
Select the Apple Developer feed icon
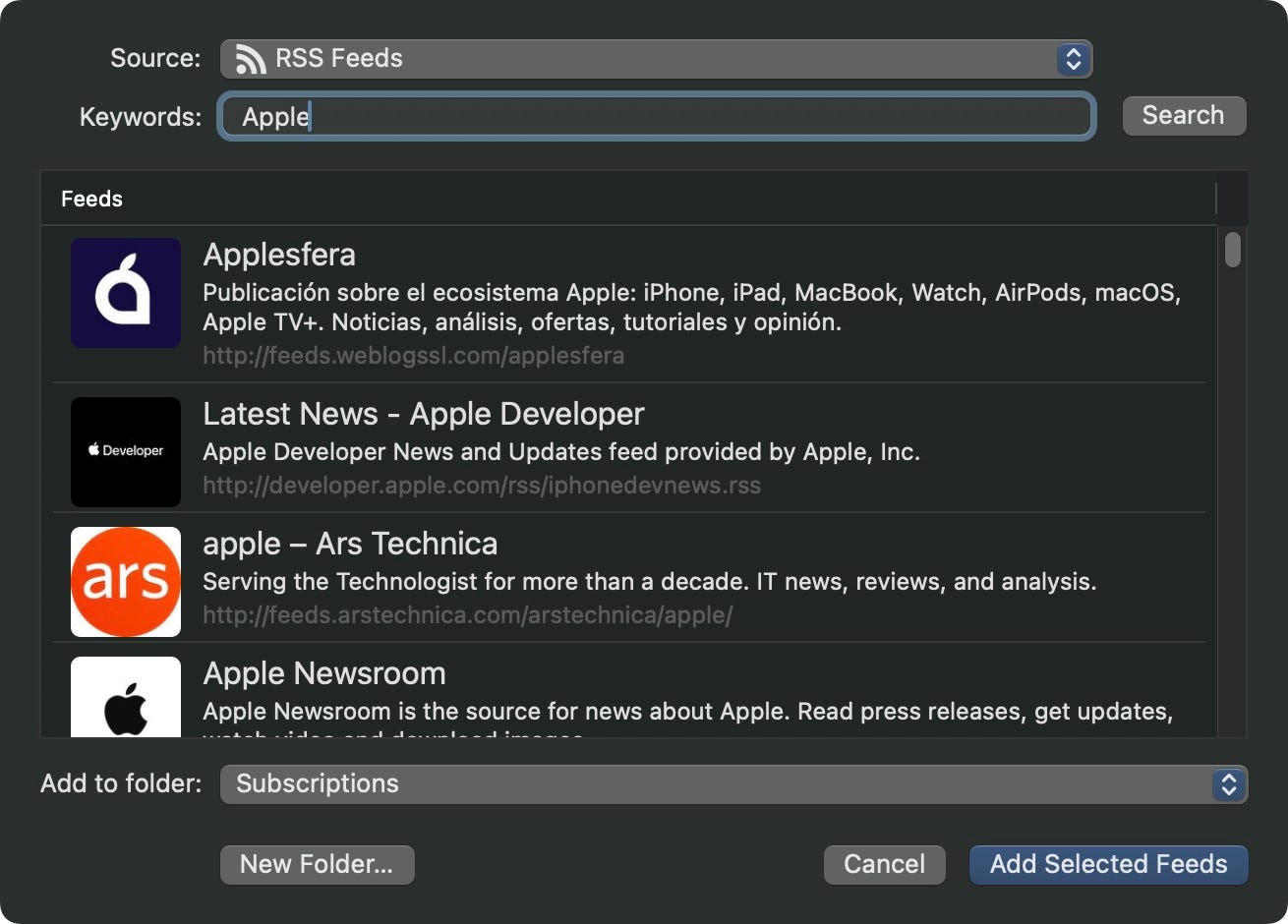tap(126, 452)
